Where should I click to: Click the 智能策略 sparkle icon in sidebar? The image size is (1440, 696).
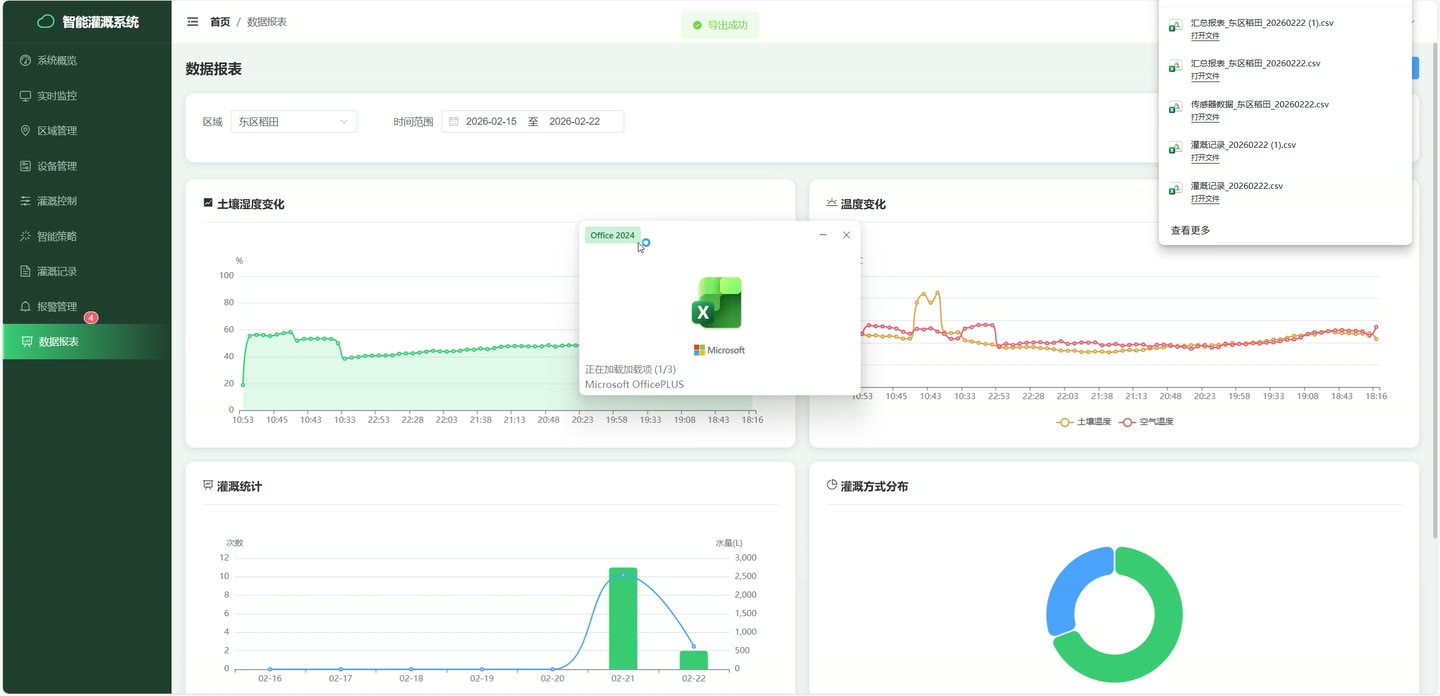(26, 236)
